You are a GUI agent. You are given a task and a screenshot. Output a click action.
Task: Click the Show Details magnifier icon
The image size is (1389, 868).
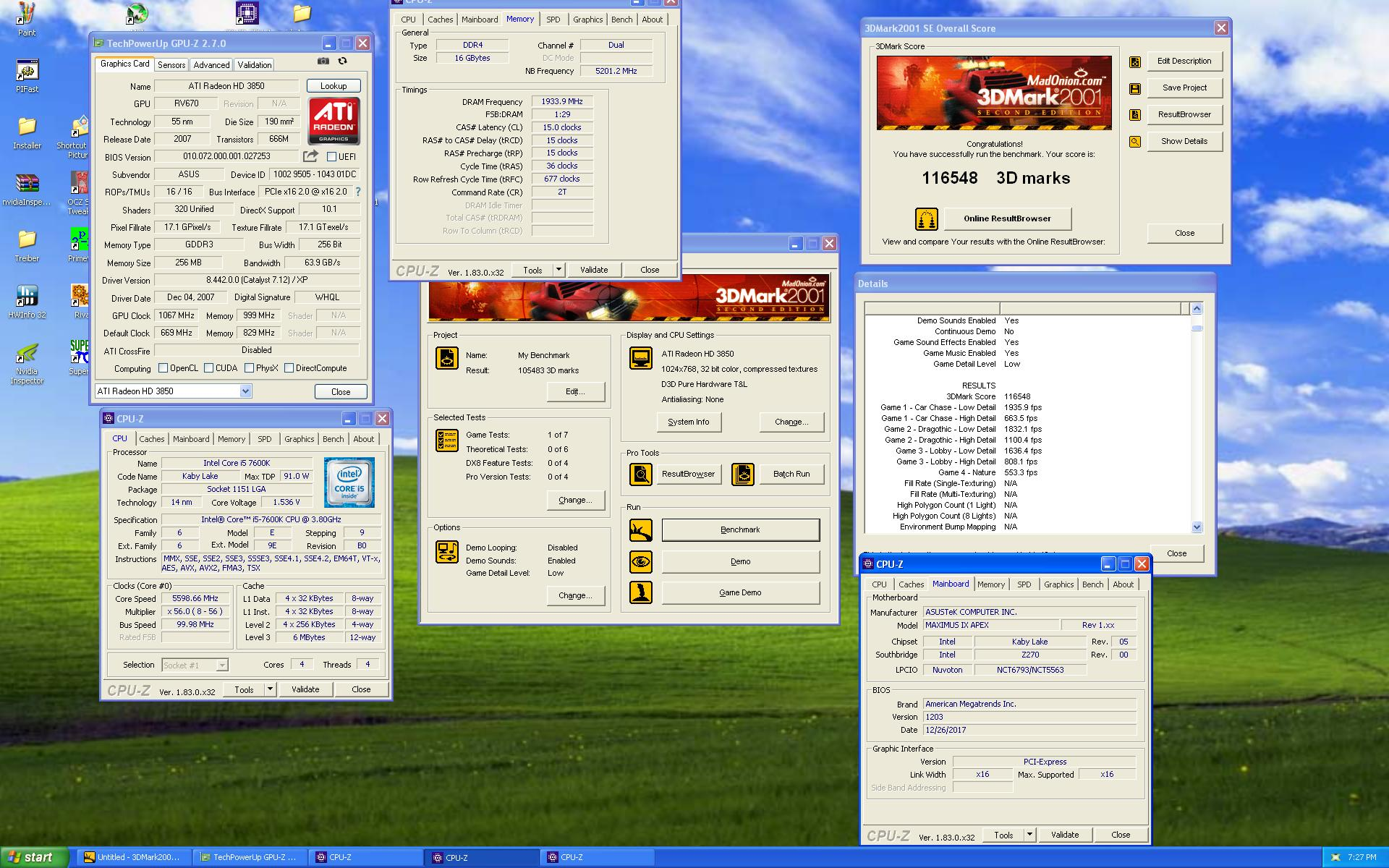(1135, 142)
